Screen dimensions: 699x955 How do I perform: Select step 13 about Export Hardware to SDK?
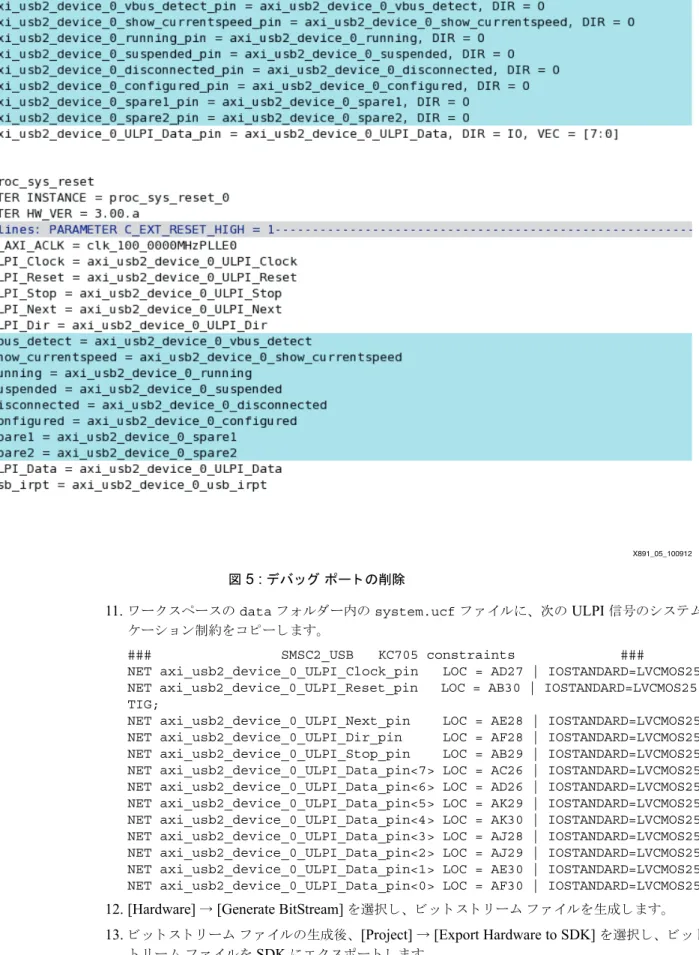[402, 943]
